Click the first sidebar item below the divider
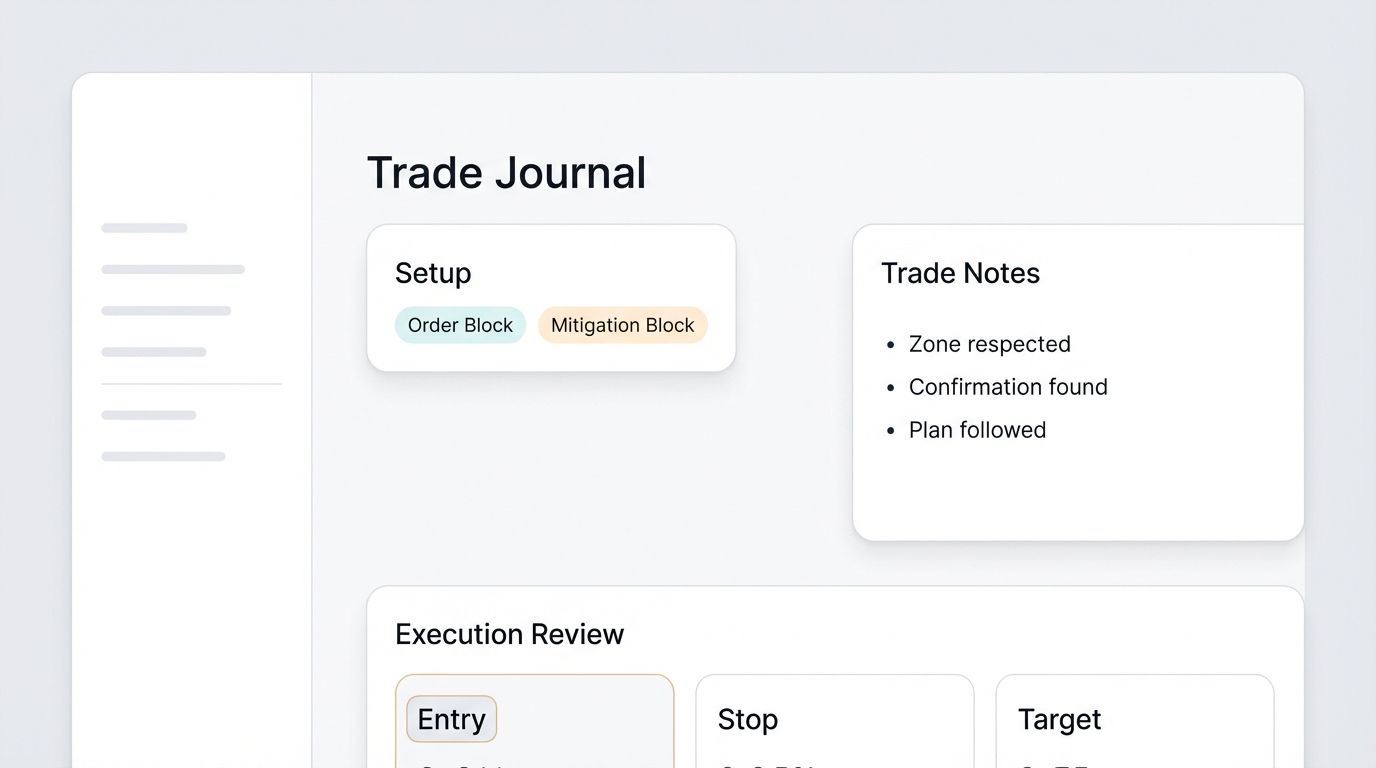The width and height of the screenshot is (1376, 768). [x=148, y=415]
